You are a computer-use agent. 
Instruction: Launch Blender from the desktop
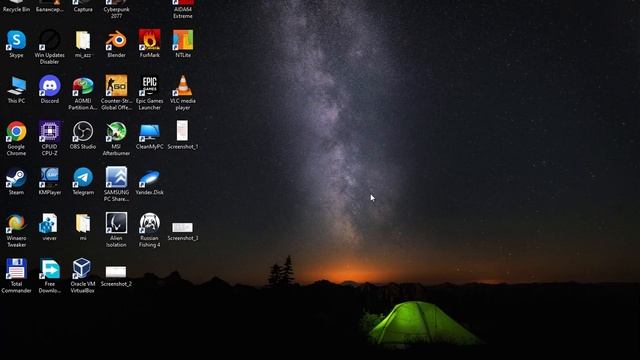tap(116, 43)
